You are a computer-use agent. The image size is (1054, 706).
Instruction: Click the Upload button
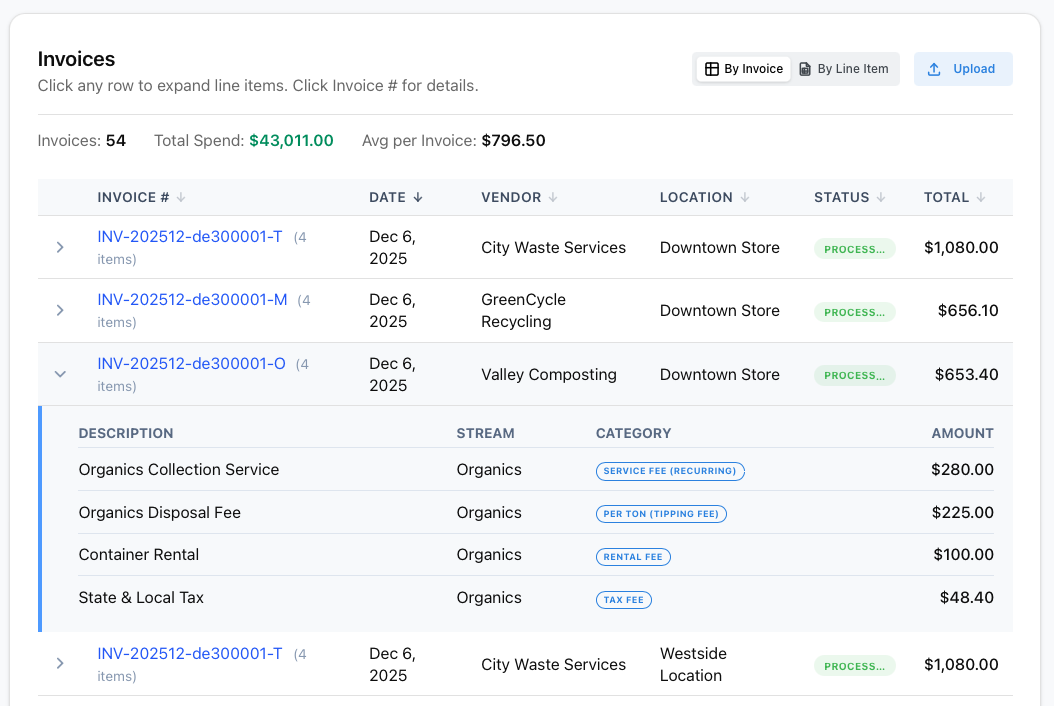[962, 68]
